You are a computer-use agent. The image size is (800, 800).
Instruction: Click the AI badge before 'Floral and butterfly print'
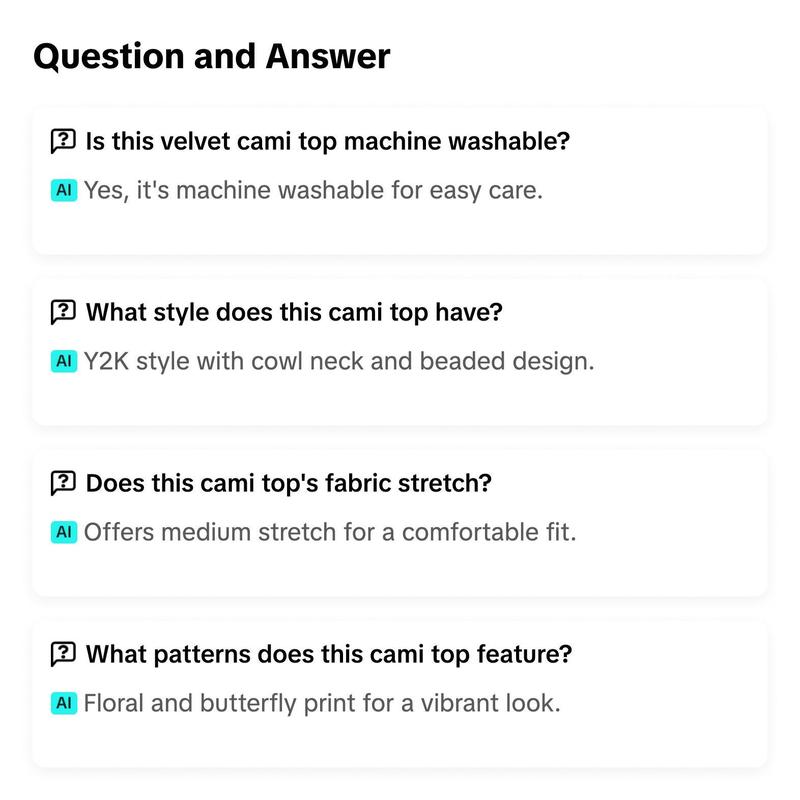click(x=64, y=703)
